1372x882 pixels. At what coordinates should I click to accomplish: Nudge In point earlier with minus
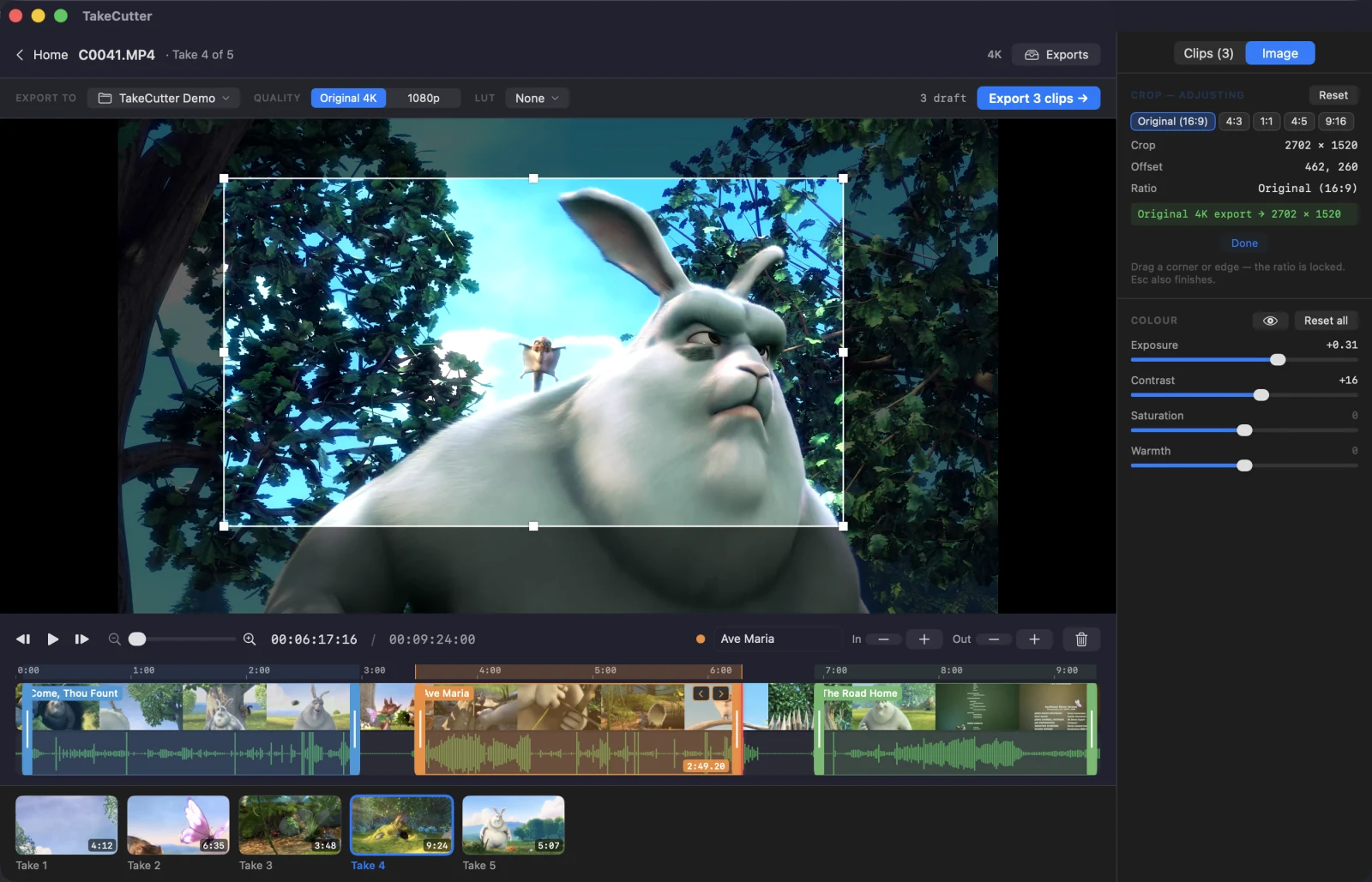tap(883, 639)
